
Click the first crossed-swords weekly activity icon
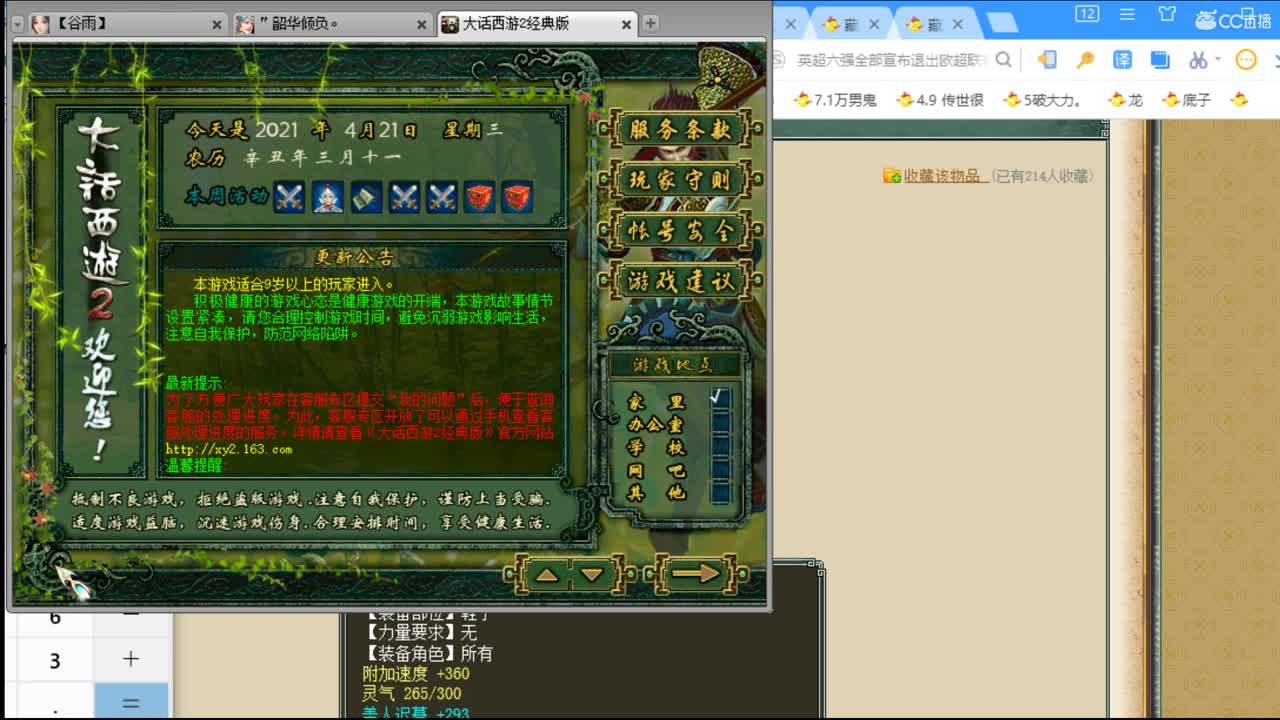coord(289,196)
